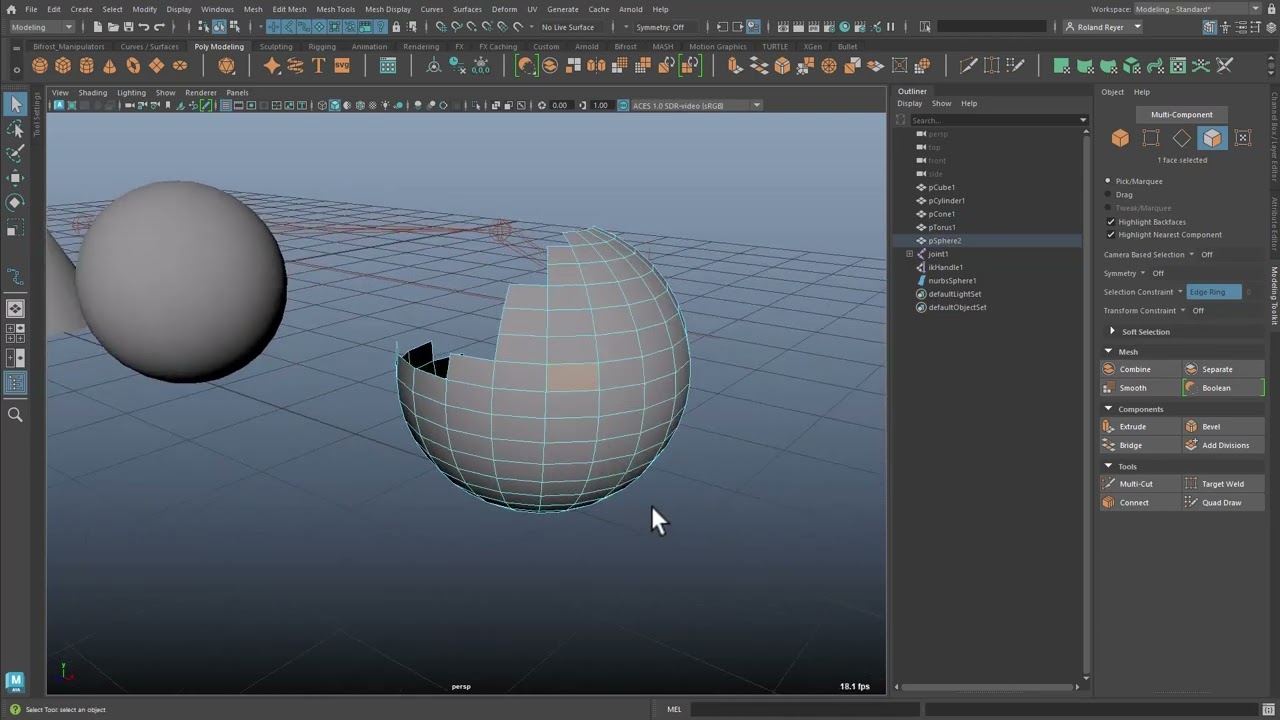Disable Highlight Nearest Component
This screenshot has width=1280, height=720.
1112,234
